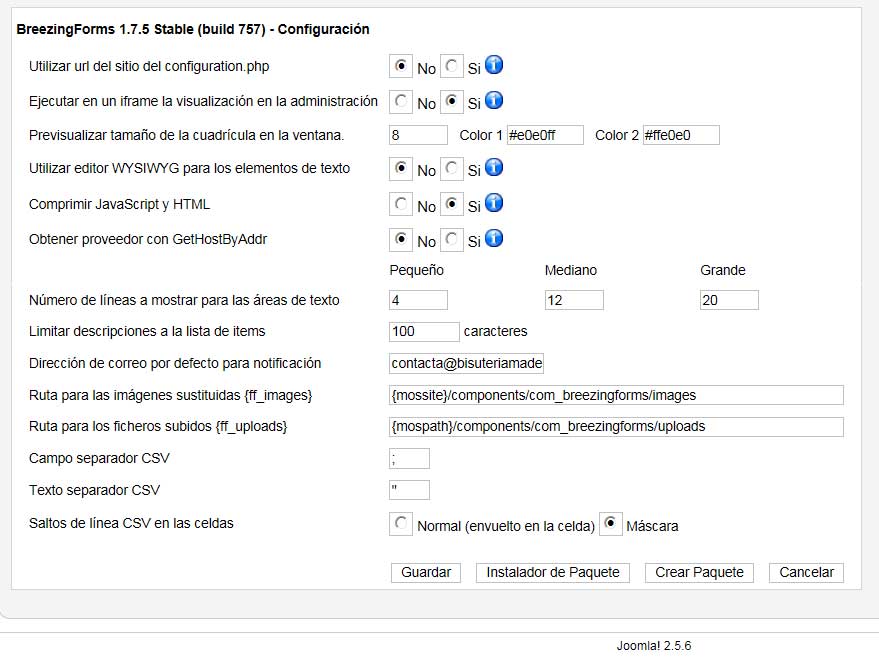Select Si for Obtener proveedor con GetHostByAddr
The width and height of the screenshot is (879, 659).
tap(452, 239)
